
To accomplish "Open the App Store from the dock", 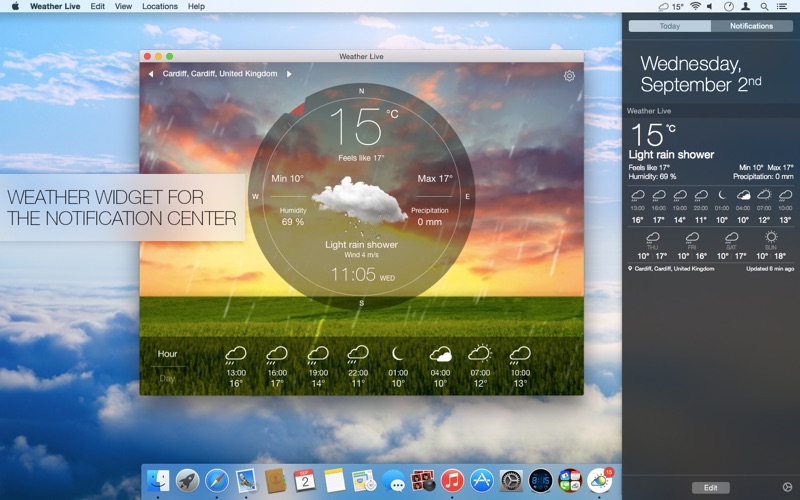I will (482, 481).
